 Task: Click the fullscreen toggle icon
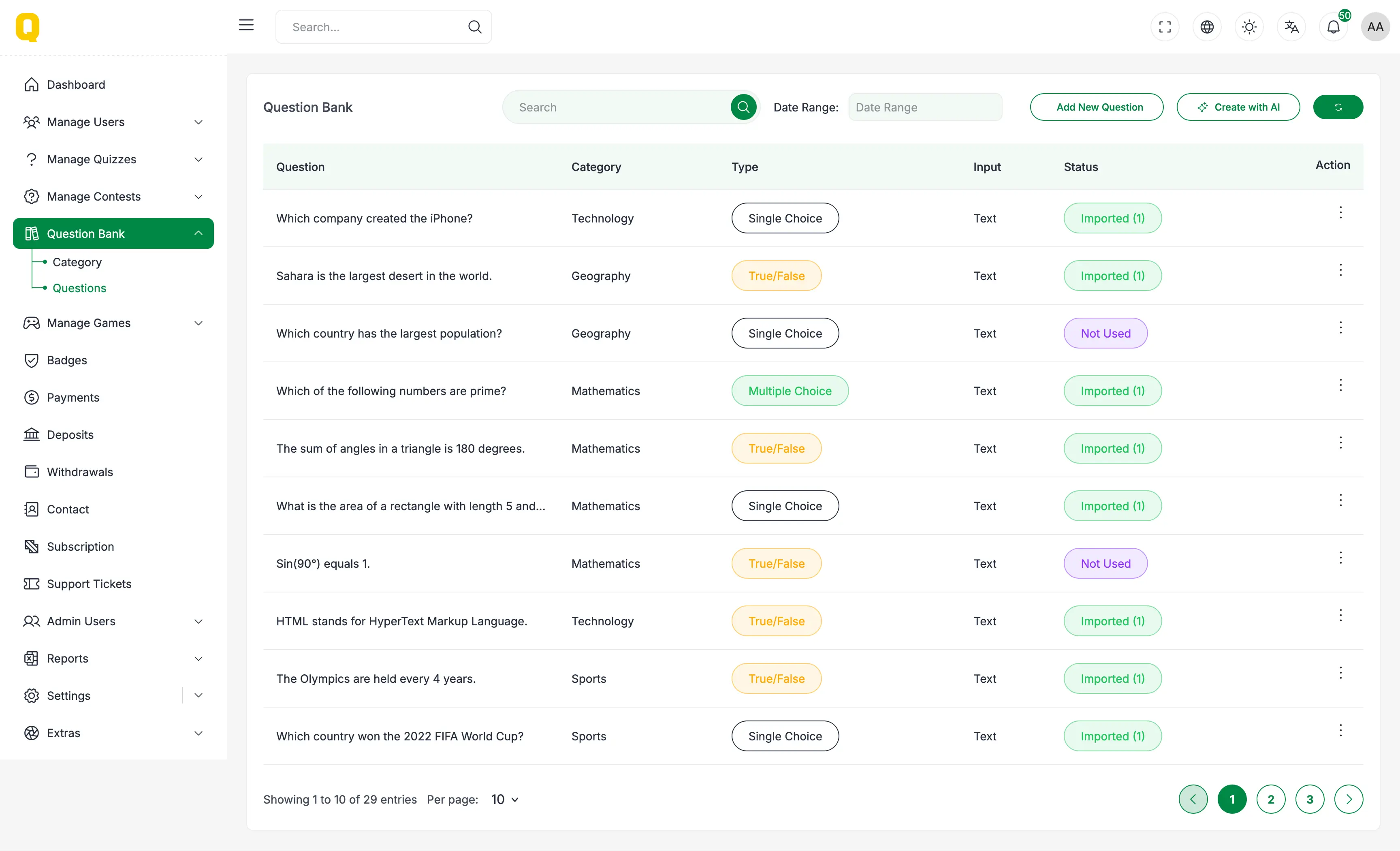click(1165, 27)
